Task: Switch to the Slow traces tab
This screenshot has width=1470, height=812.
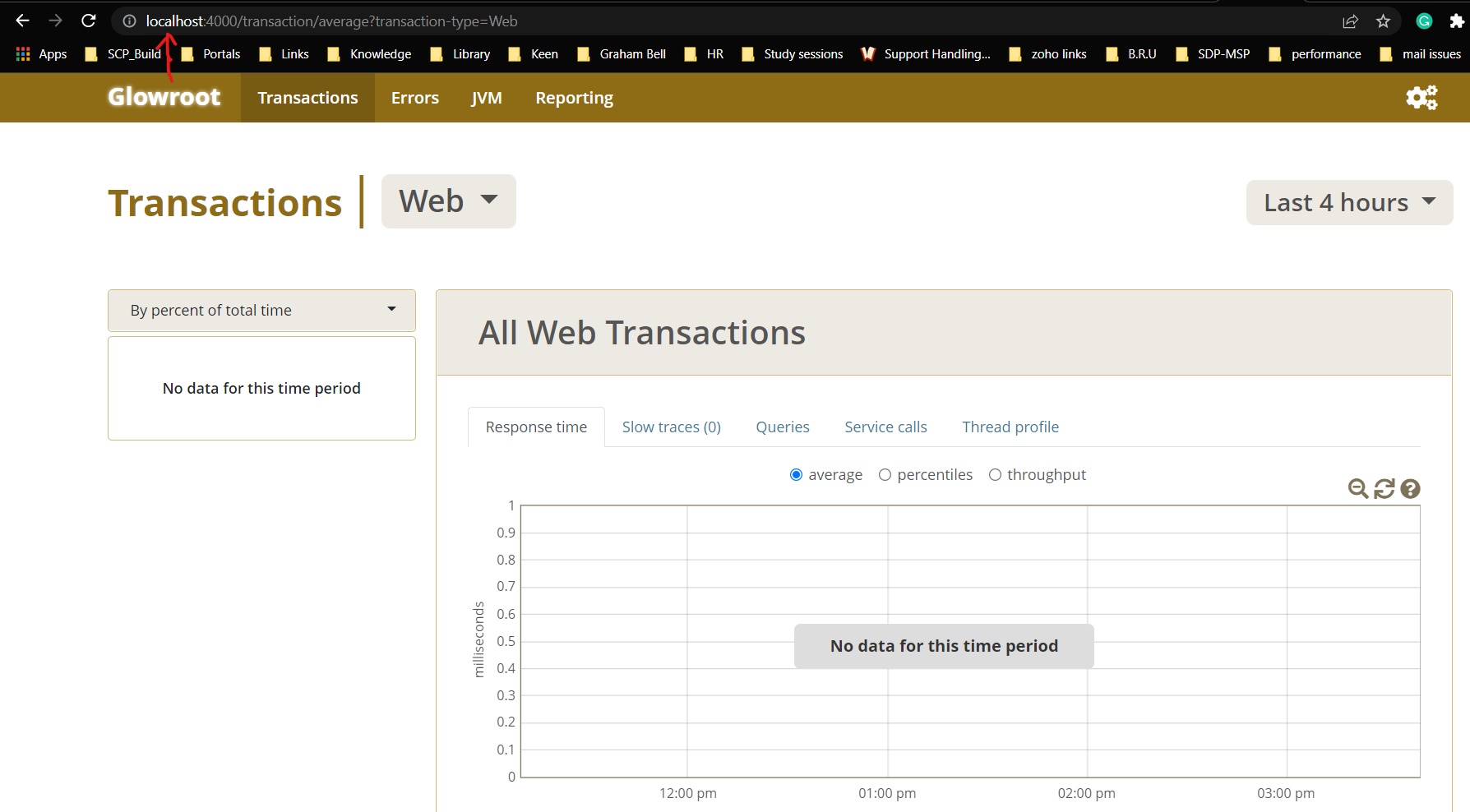Action: (671, 427)
